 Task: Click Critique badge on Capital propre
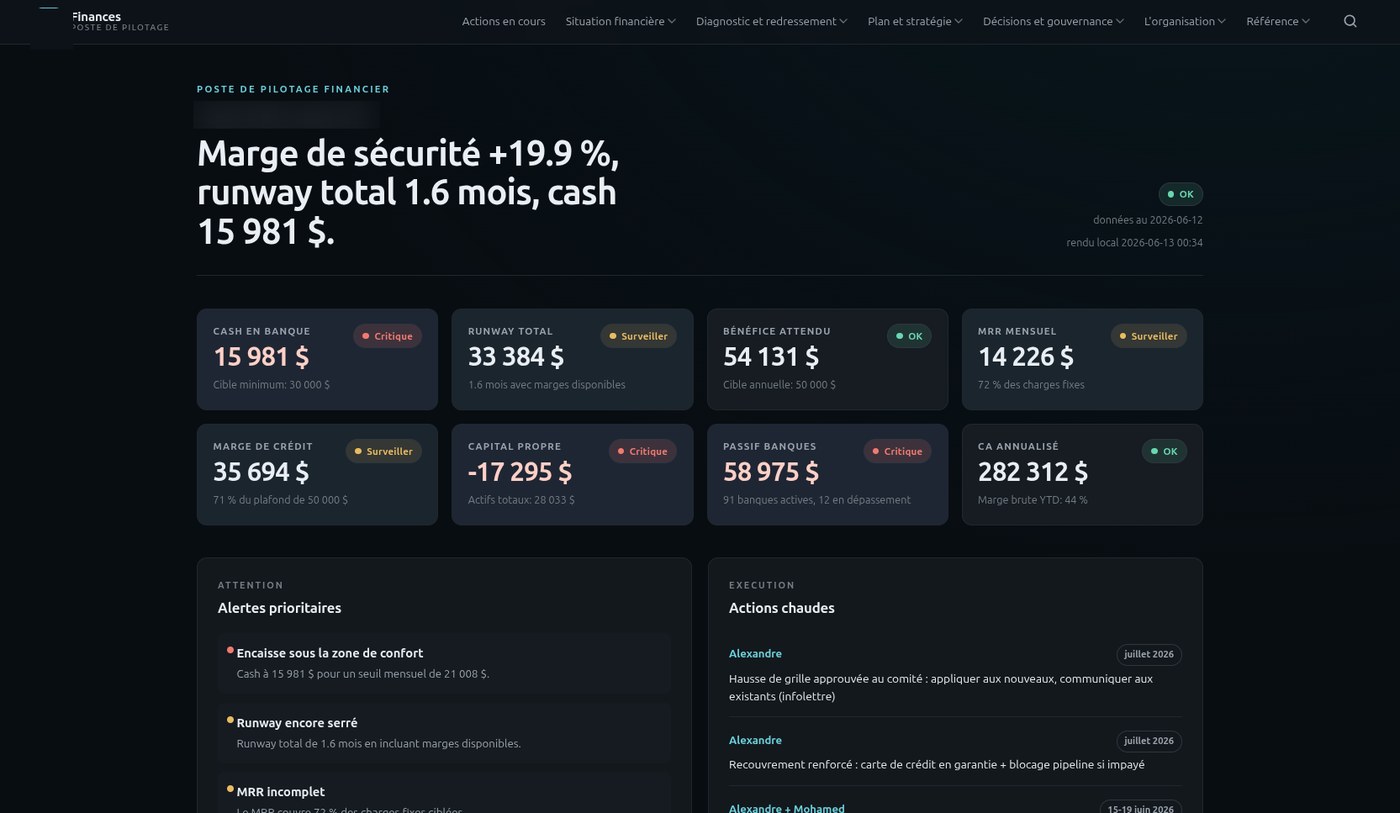pyautogui.click(x=642, y=451)
